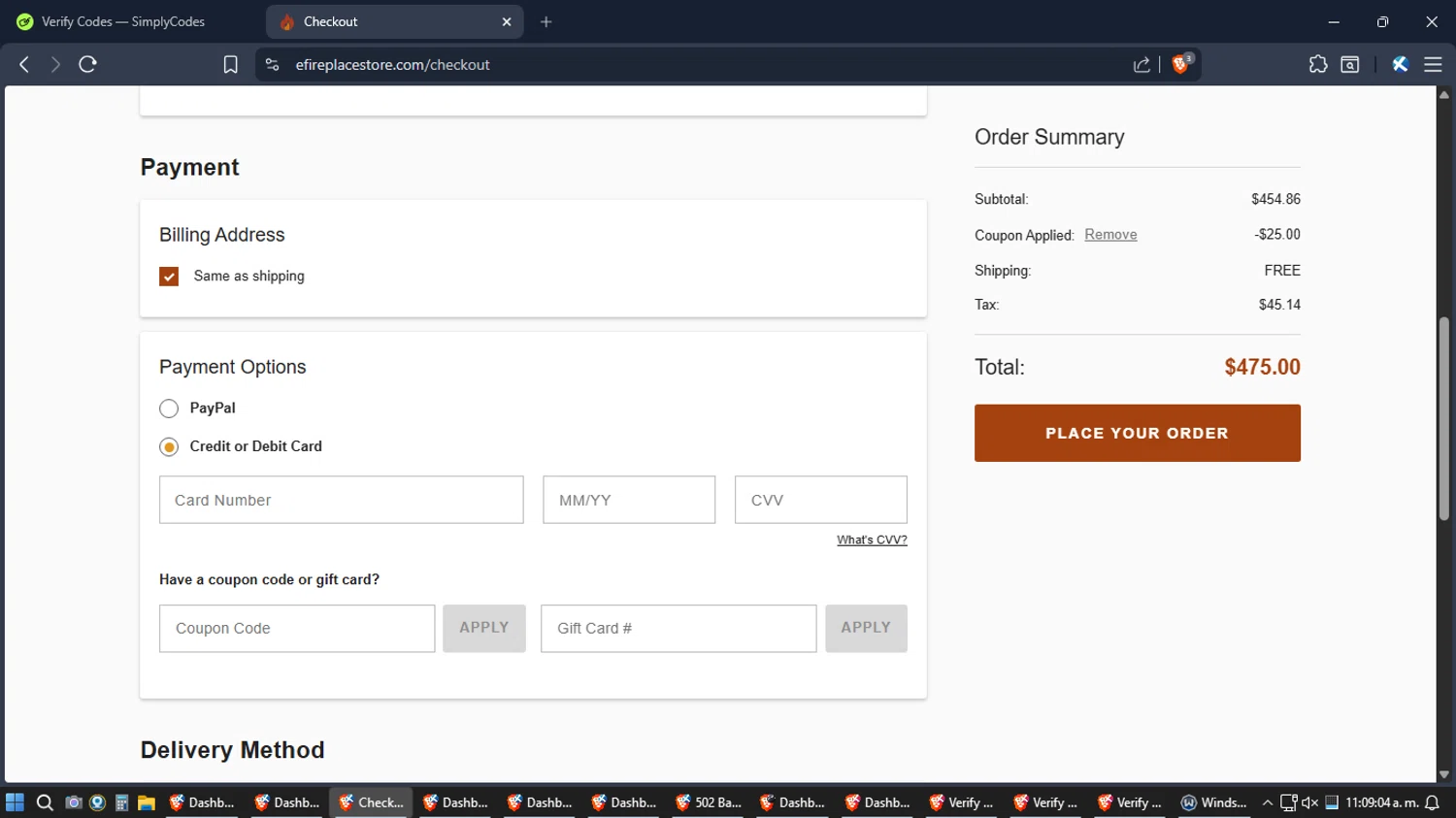Click the scrollbar's down arrow
The image size is (1456, 818).
pos(1444,774)
